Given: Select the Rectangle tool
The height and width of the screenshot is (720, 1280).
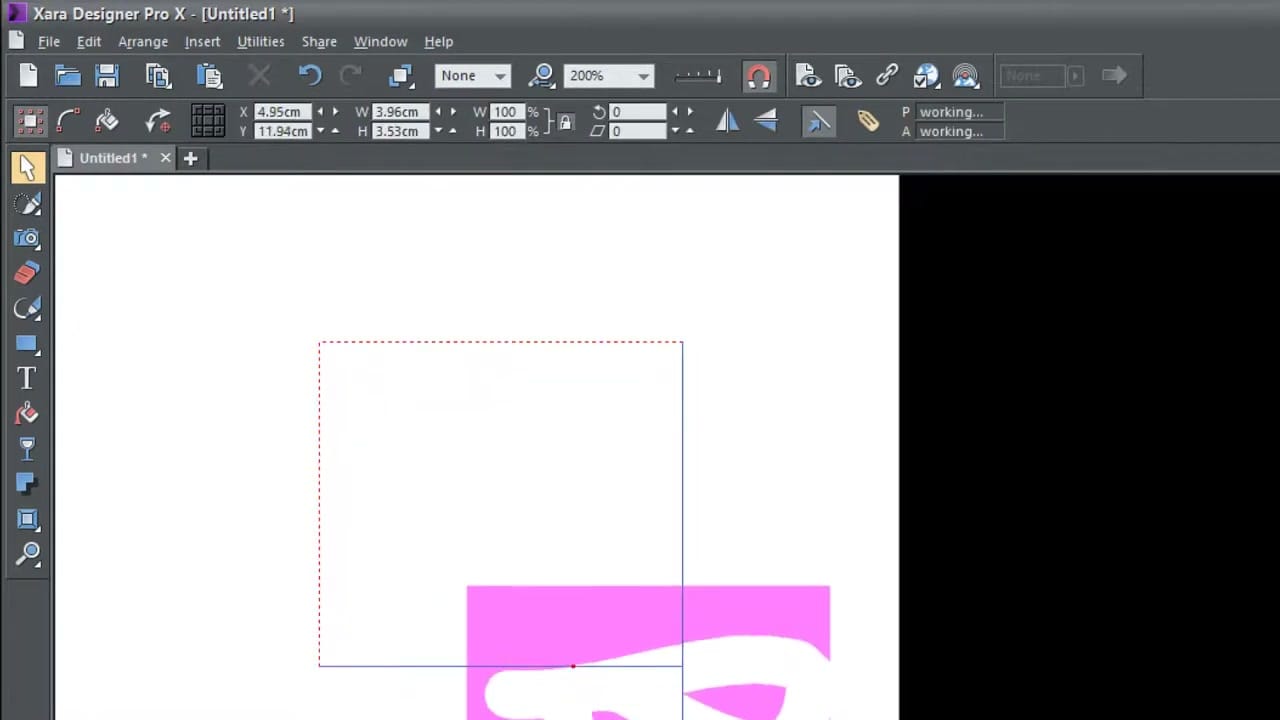Looking at the screenshot, I should pyautogui.click(x=28, y=345).
